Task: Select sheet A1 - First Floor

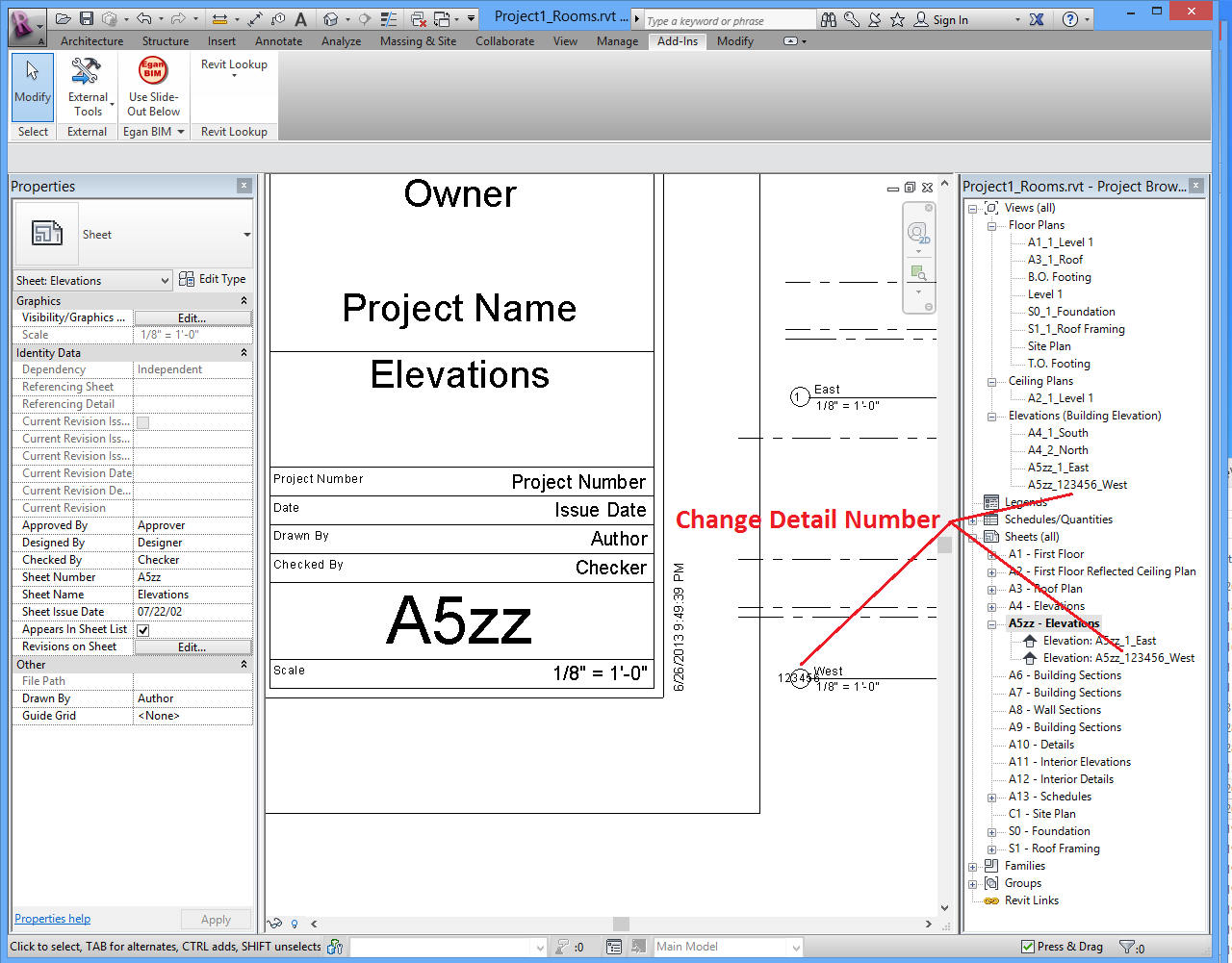Action: tap(1045, 554)
